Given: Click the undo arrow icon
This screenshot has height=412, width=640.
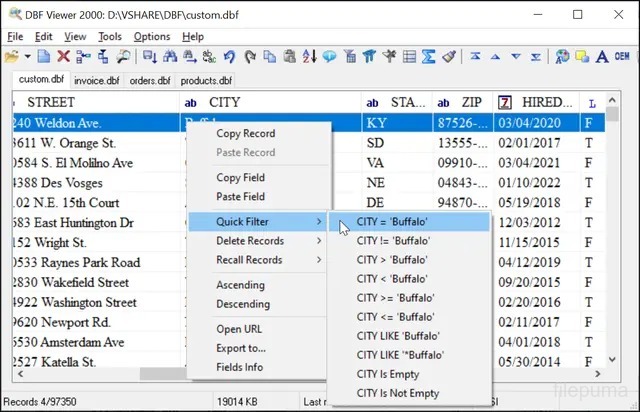Looking at the screenshot, I should tap(229, 57).
